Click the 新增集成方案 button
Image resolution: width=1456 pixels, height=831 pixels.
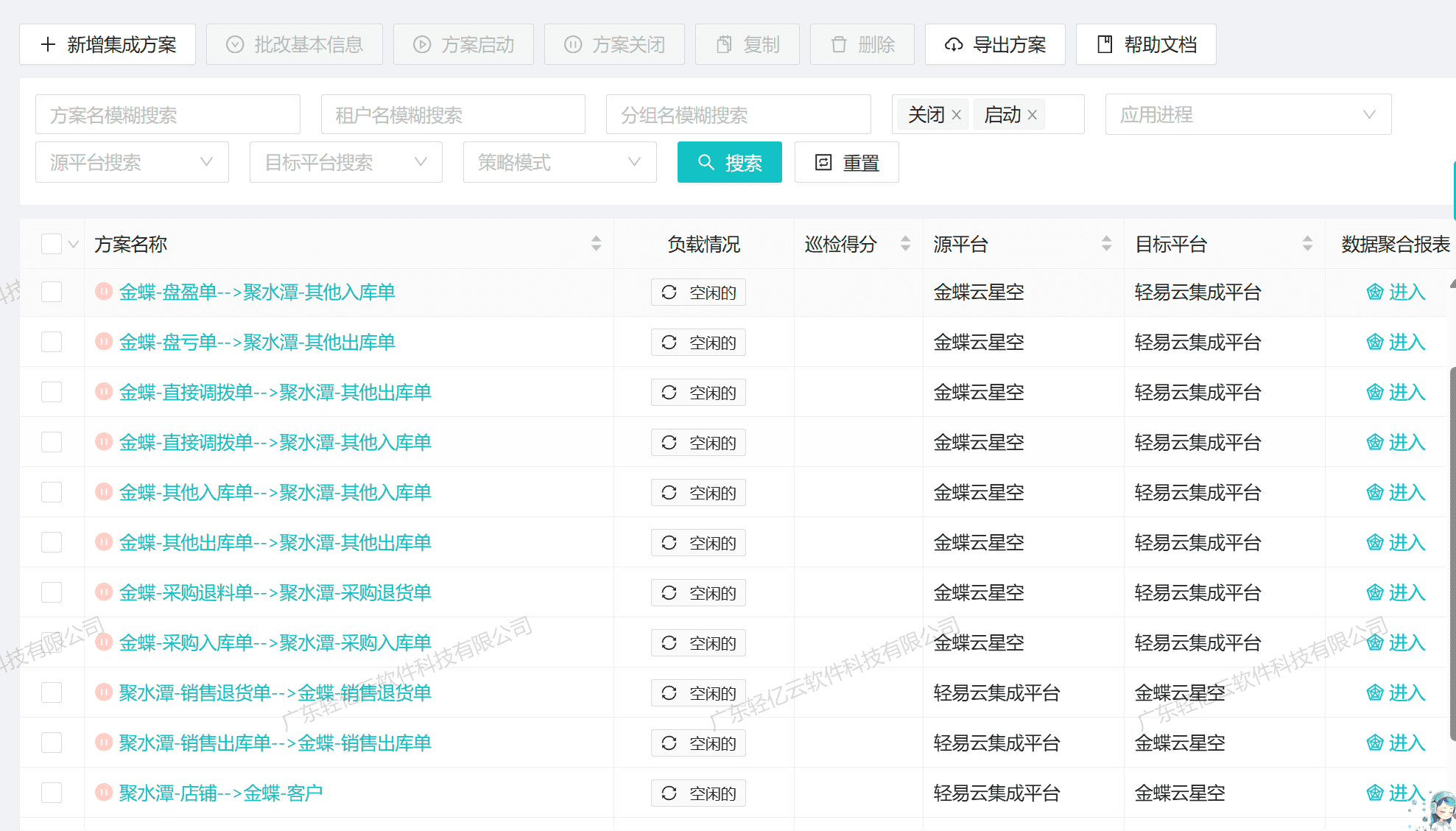point(108,44)
